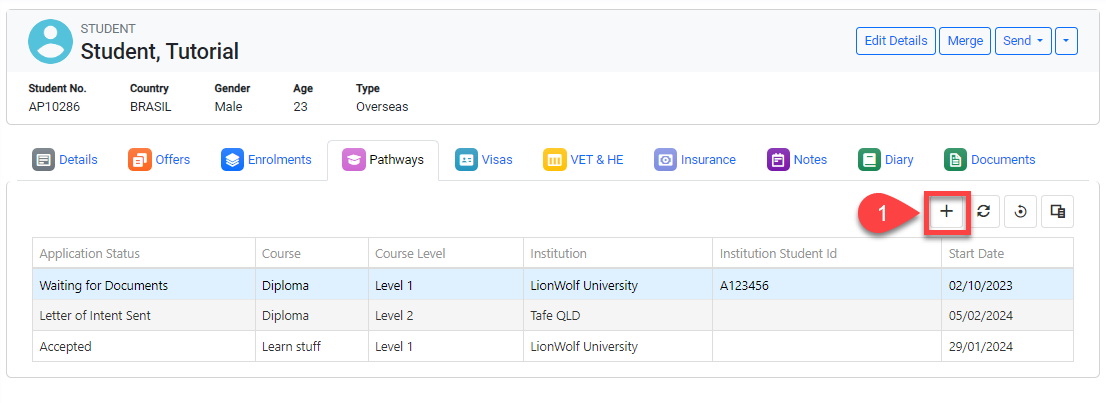Open the Diary tab

[886, 160]
